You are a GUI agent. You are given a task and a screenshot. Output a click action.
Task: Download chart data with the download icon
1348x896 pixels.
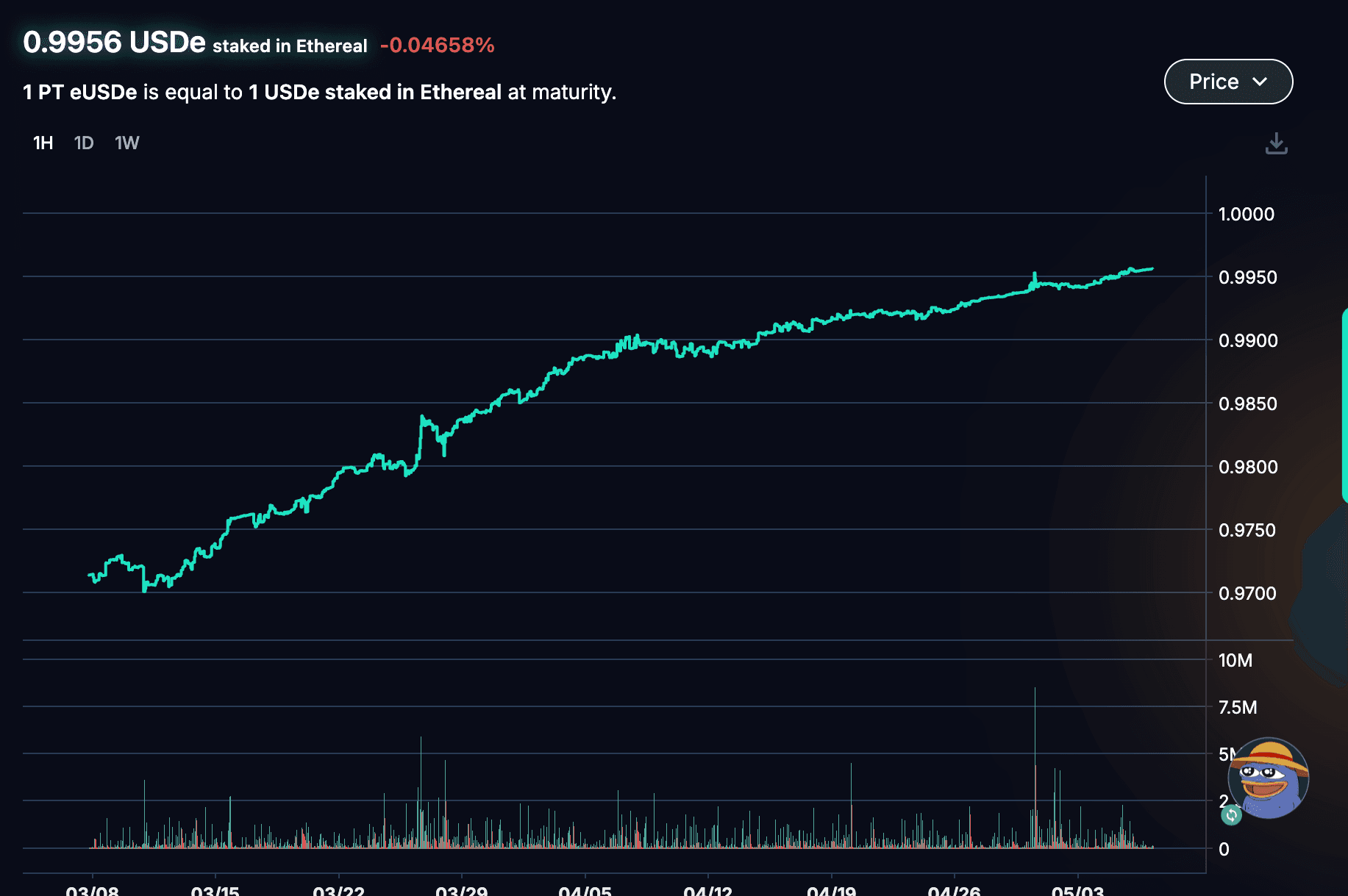tap(1276, 143)
